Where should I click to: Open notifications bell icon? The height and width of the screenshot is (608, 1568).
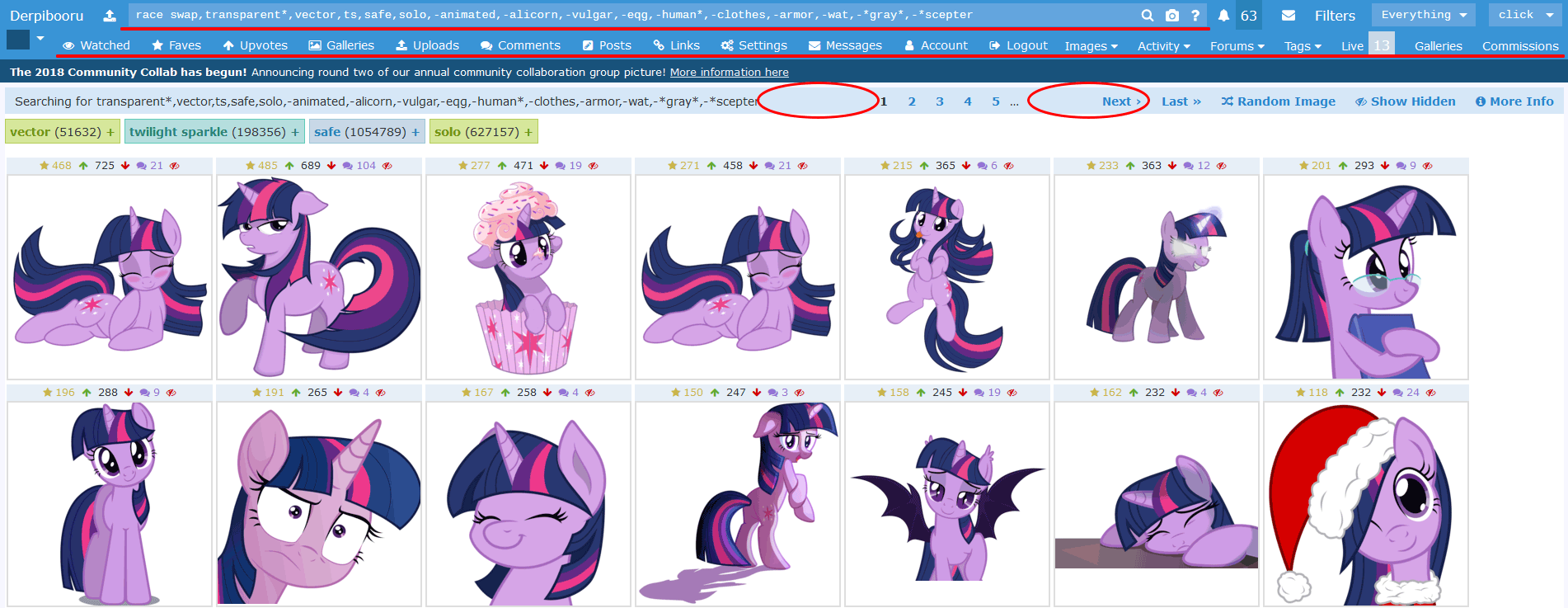(x=1223, y=16)
